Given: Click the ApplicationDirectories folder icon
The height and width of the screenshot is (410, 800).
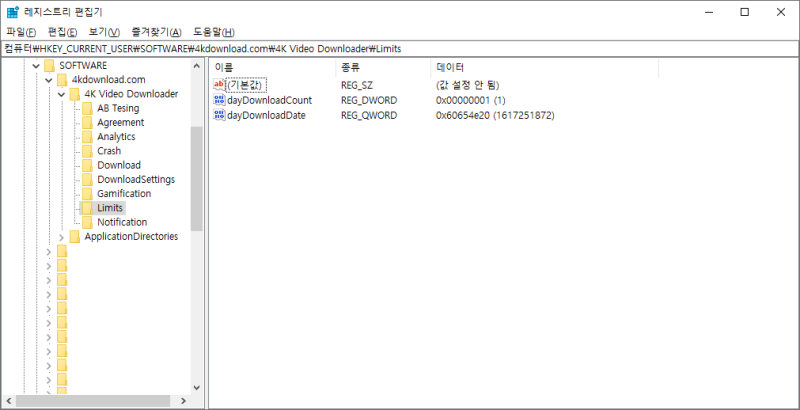Looking at the screenshot, I should pos(75,237).
